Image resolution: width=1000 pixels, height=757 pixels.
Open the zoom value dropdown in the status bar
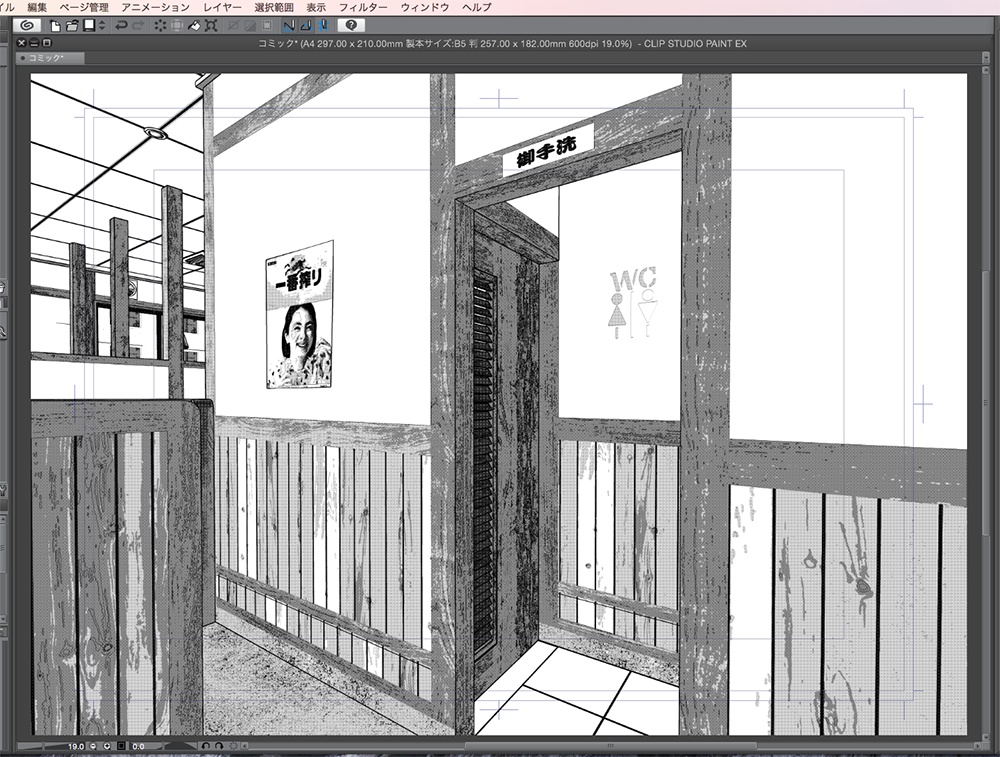click(74, 745)
